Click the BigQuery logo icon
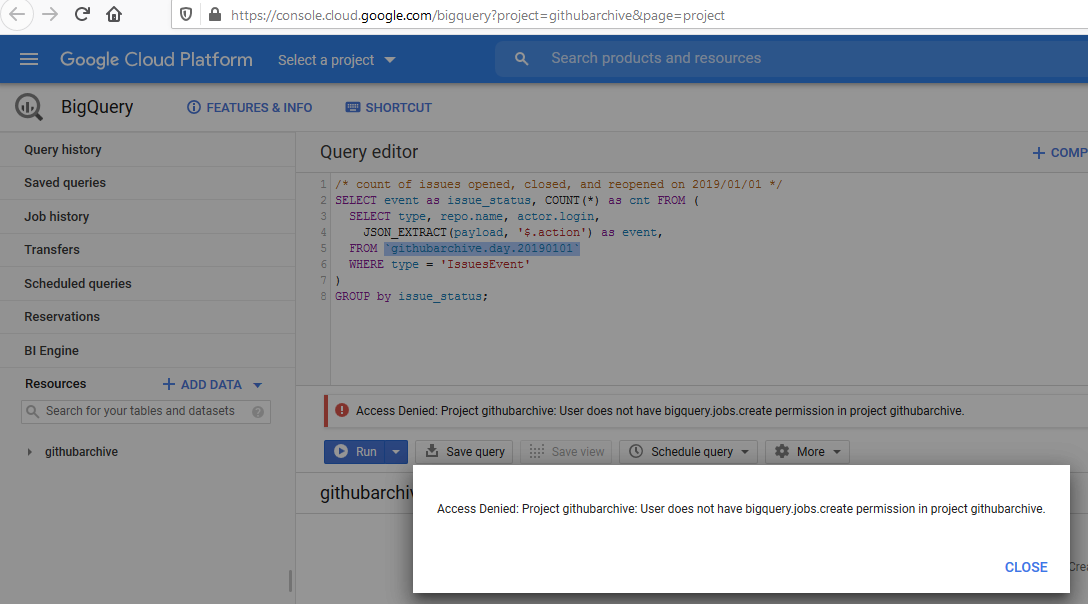 pyautogui.click(x=28, y=107)
